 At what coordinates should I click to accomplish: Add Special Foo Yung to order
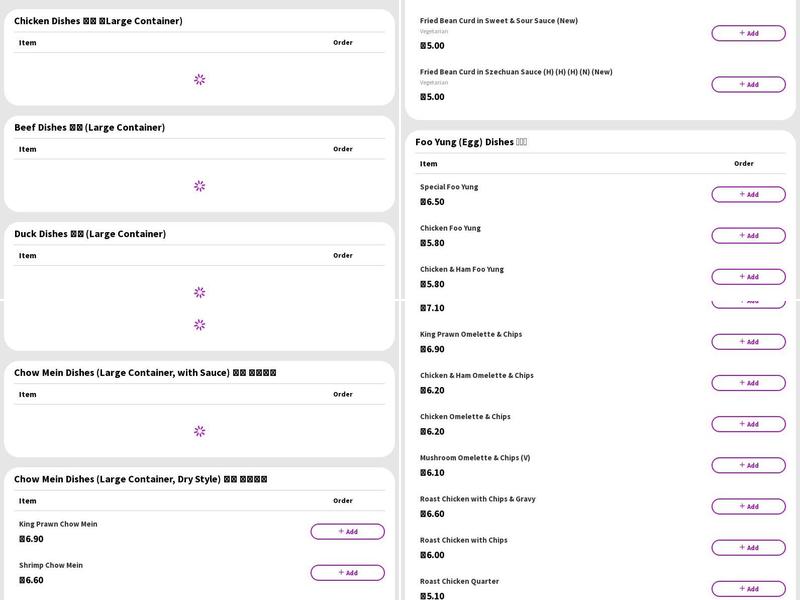pyautogui.click(x=748, y=194)
